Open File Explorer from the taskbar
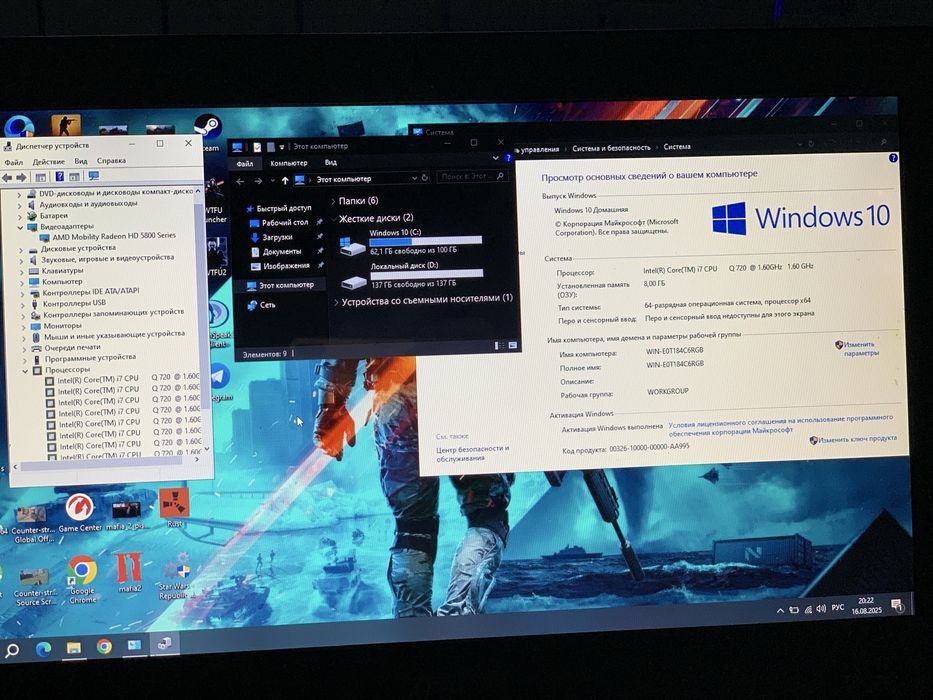 pos(74,648)
